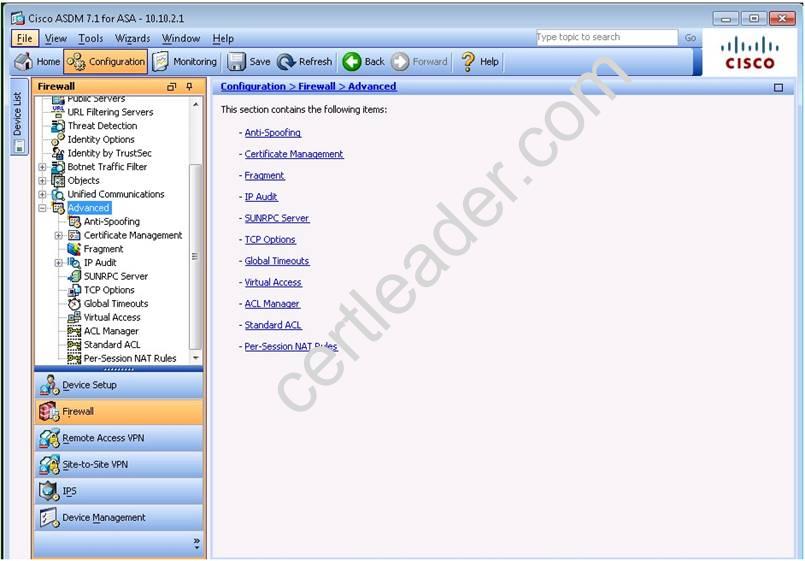Image resolution: width=805 pixels, height=561 pixels.
Task: Refresh the running configuration
Action: coord(305,62)
